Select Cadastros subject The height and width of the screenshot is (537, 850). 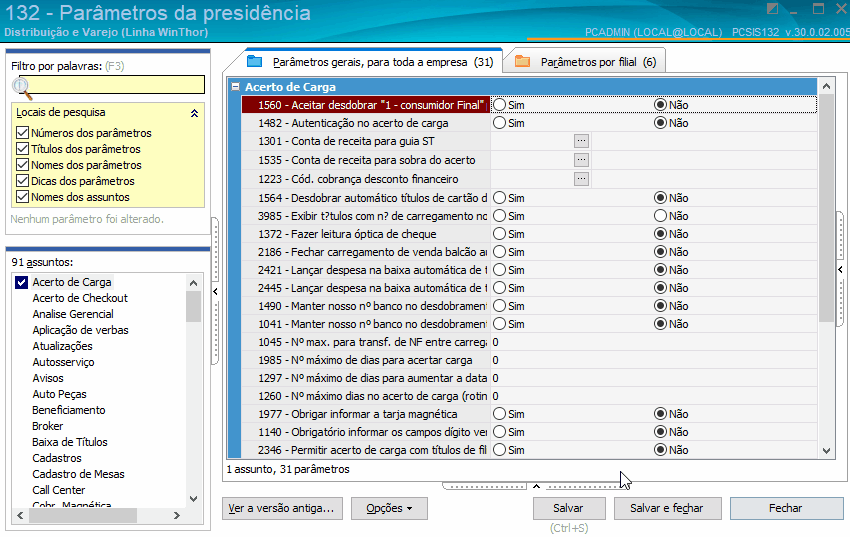(x=56, y=458)
